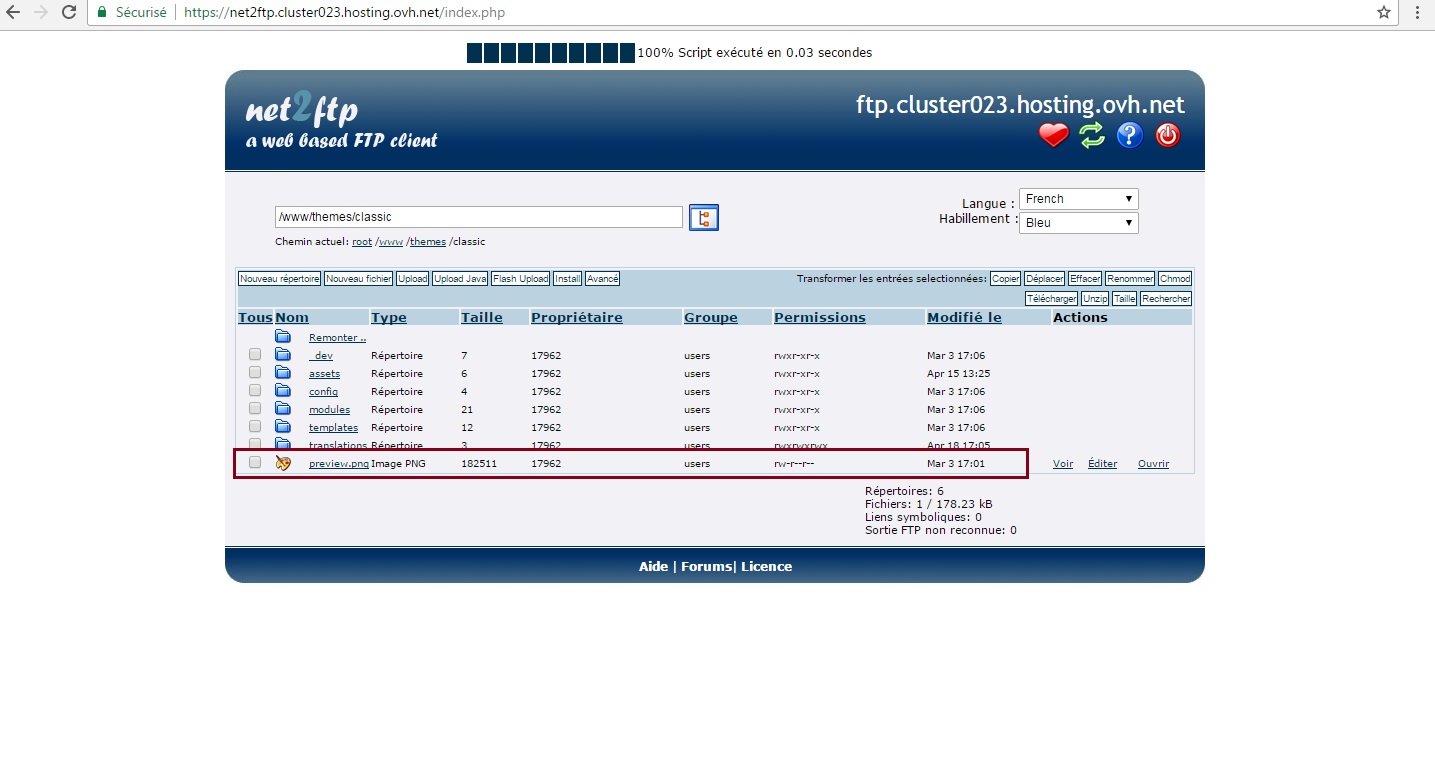This screenshot has height=771, width=1435.
Task: Click the palette icon beside preview.png
Action: click(283, 463)
